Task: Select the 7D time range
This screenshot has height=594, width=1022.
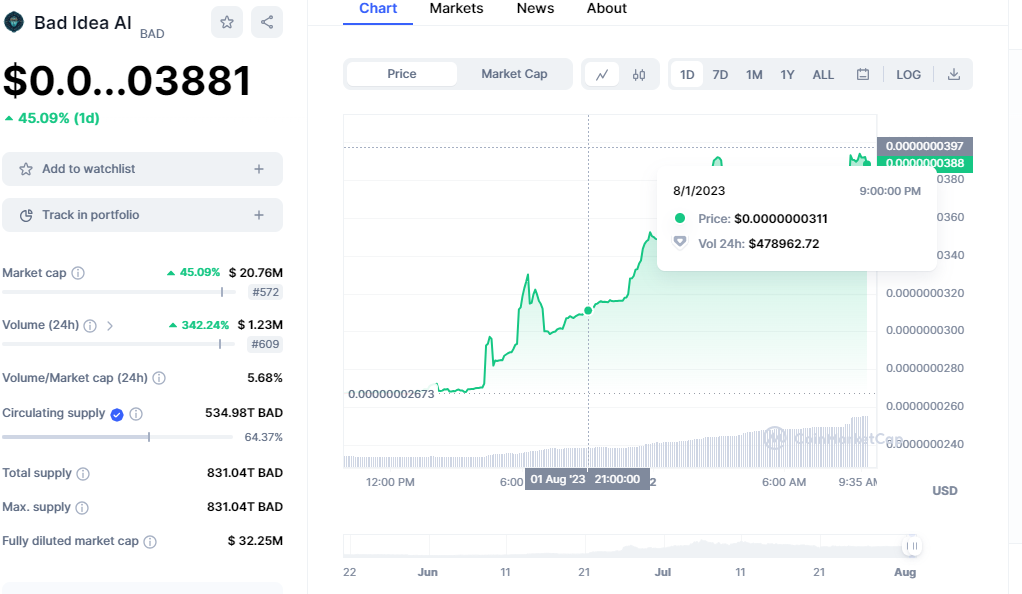Action: click(x=720, y=74)
